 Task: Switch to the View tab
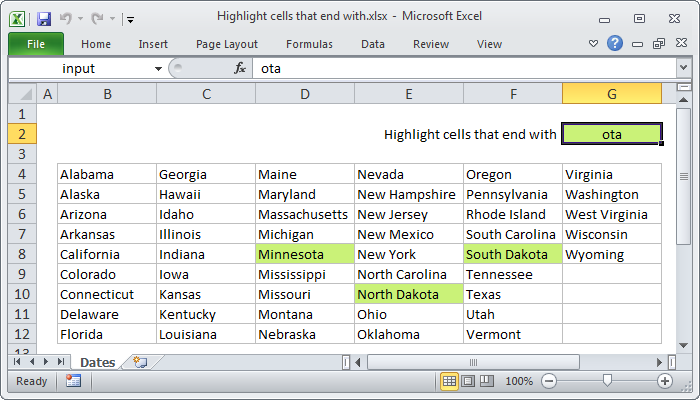tap(489, 44)
